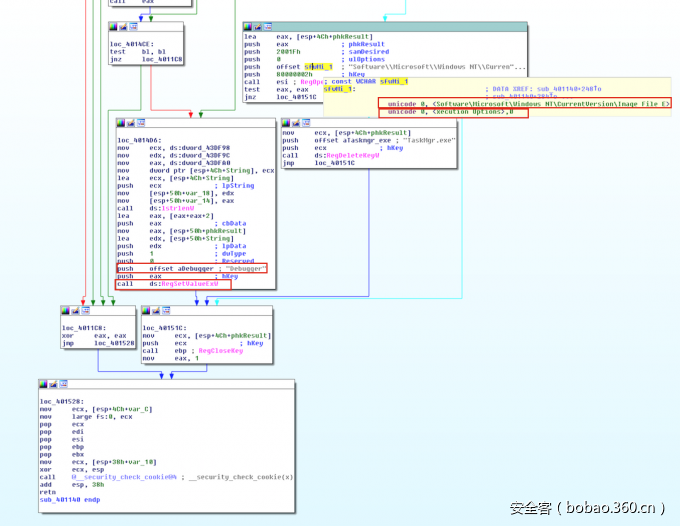The height and width of the screenshot is (526, 680).
Task: Set node color for the loc_4011C8 block
Action: point(65,310)
